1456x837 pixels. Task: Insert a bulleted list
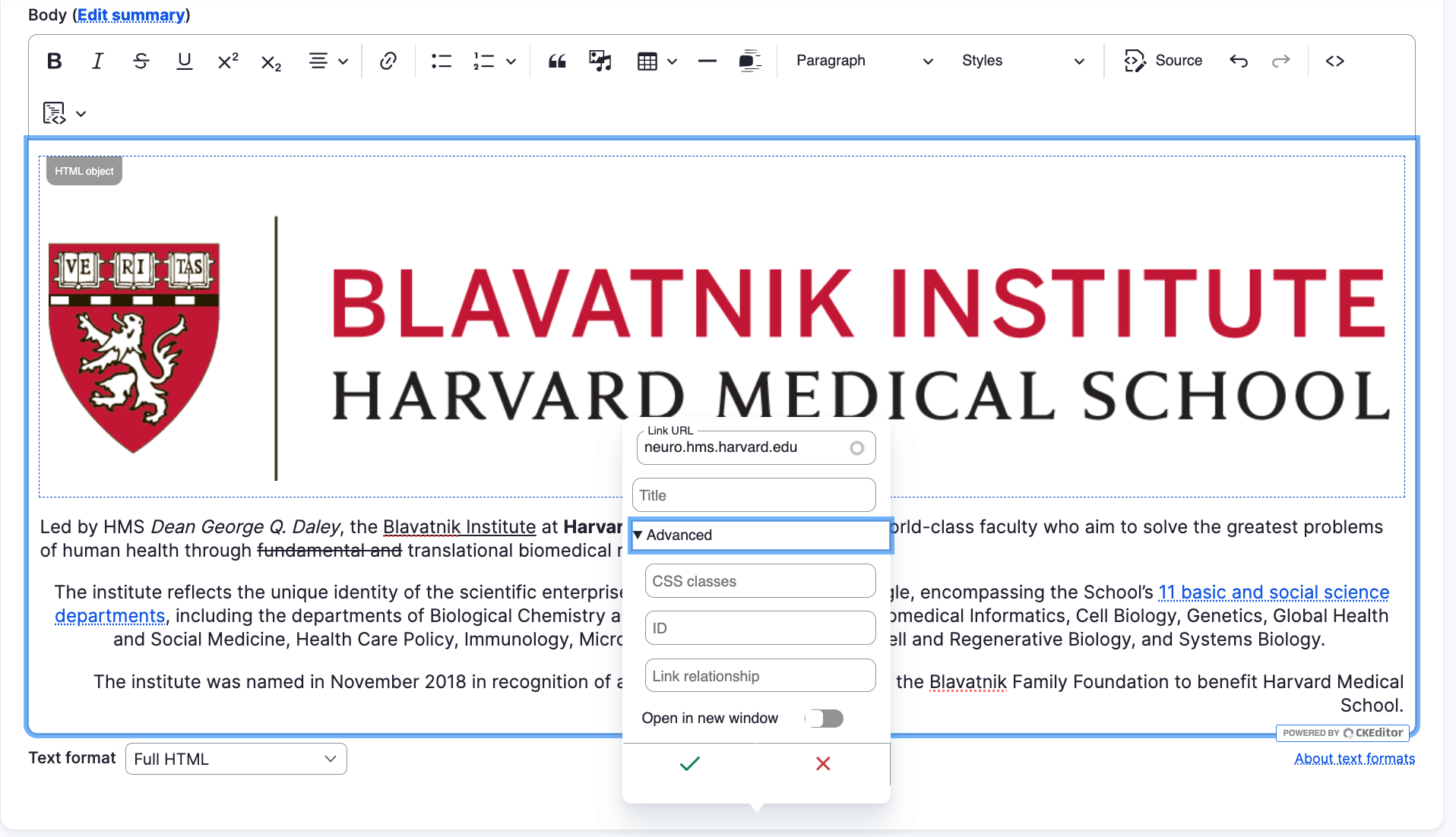click(441, 61)
